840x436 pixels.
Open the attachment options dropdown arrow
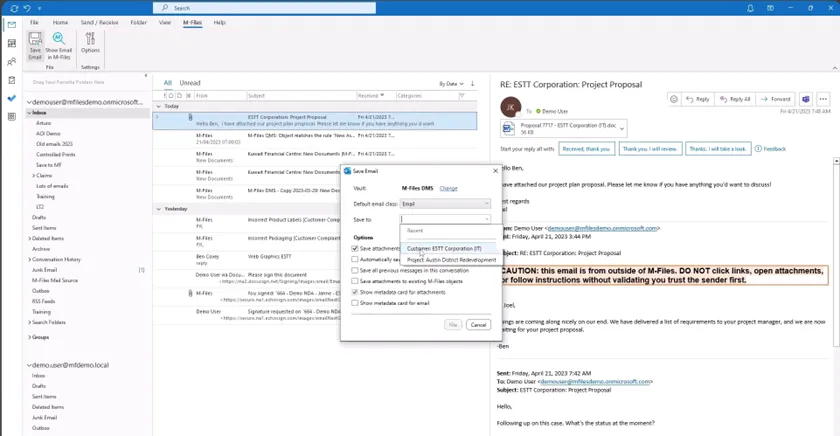pyautogui.click(x=622, y=129)
